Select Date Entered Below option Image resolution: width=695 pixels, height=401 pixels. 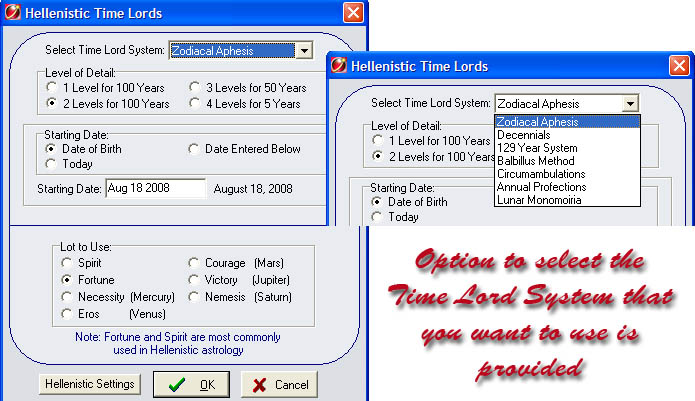195,149
